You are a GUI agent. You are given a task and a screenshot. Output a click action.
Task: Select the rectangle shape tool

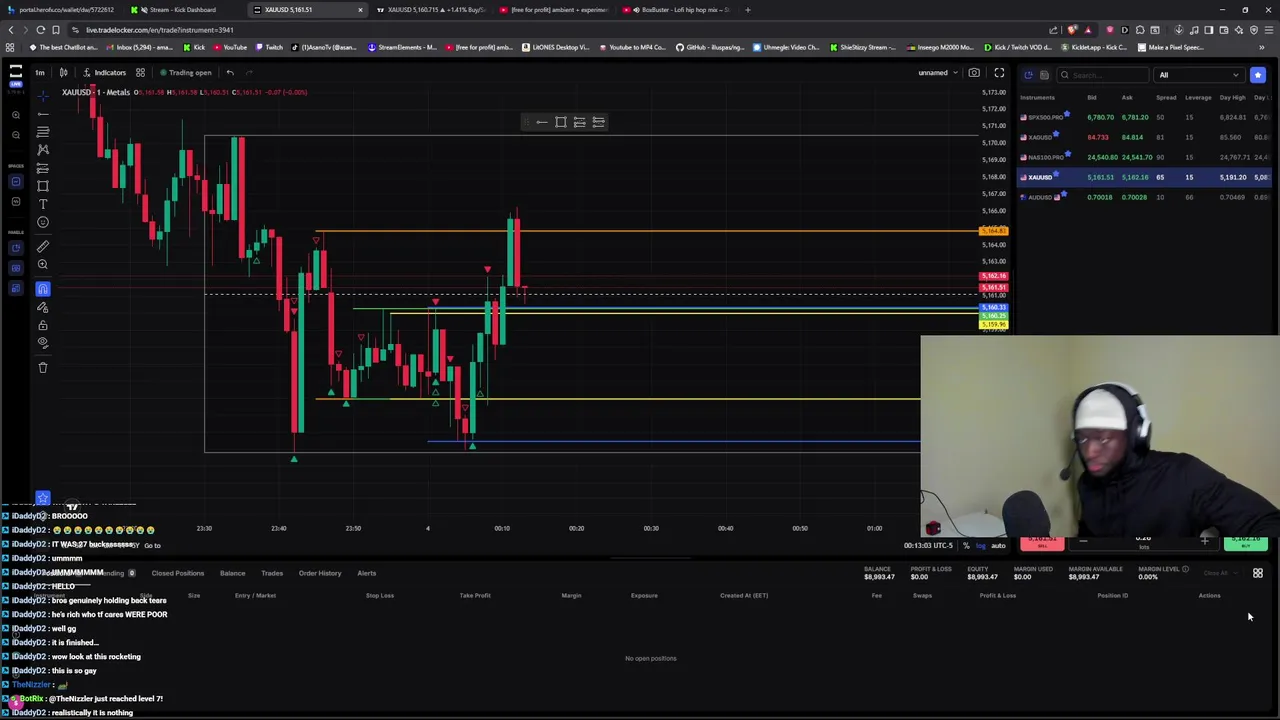point(43,186)
